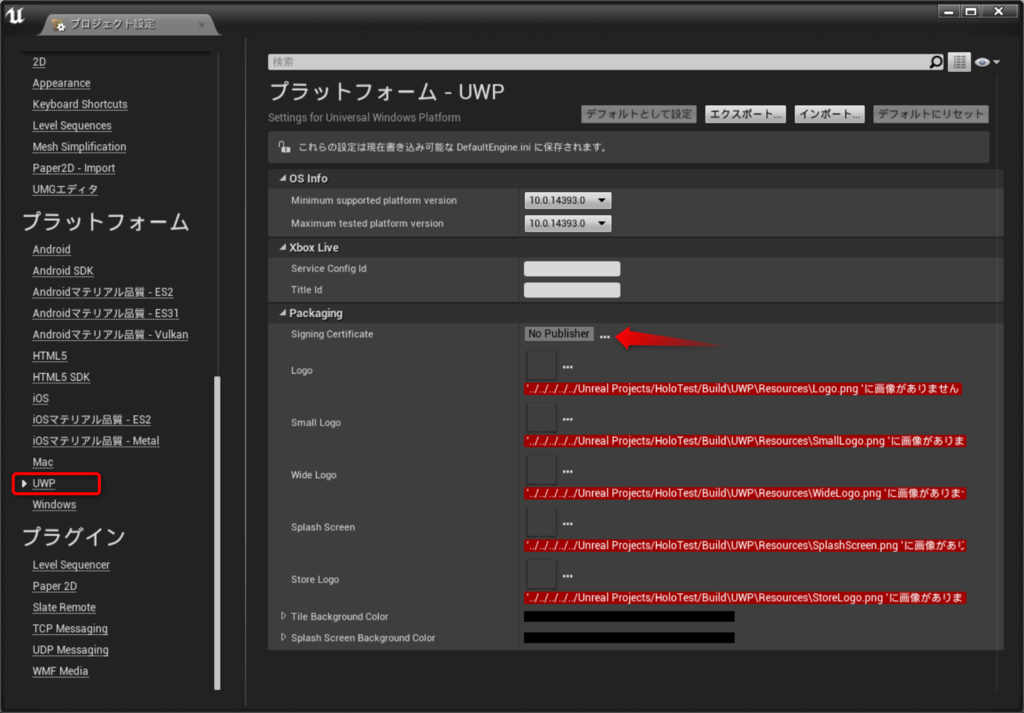Viewport: 1024px width, 713px height.
Task: Open the Store Logo browse ellipsis
Action: tap(568, 576)
